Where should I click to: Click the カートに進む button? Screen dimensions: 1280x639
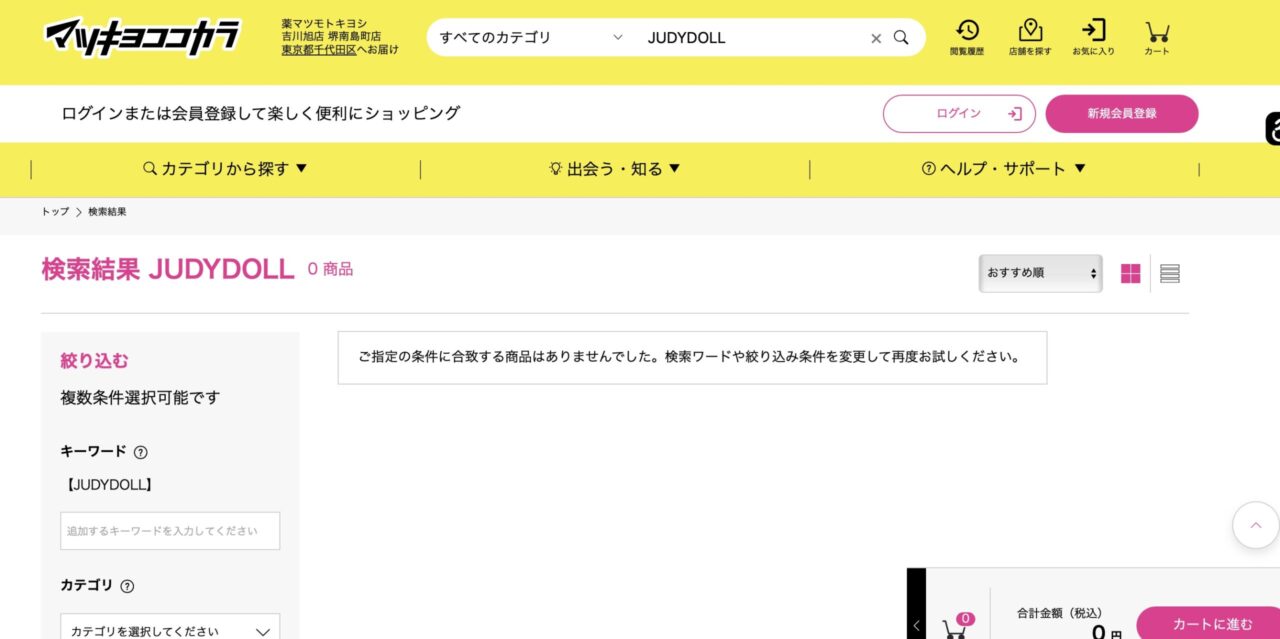tap(1208, 624)
